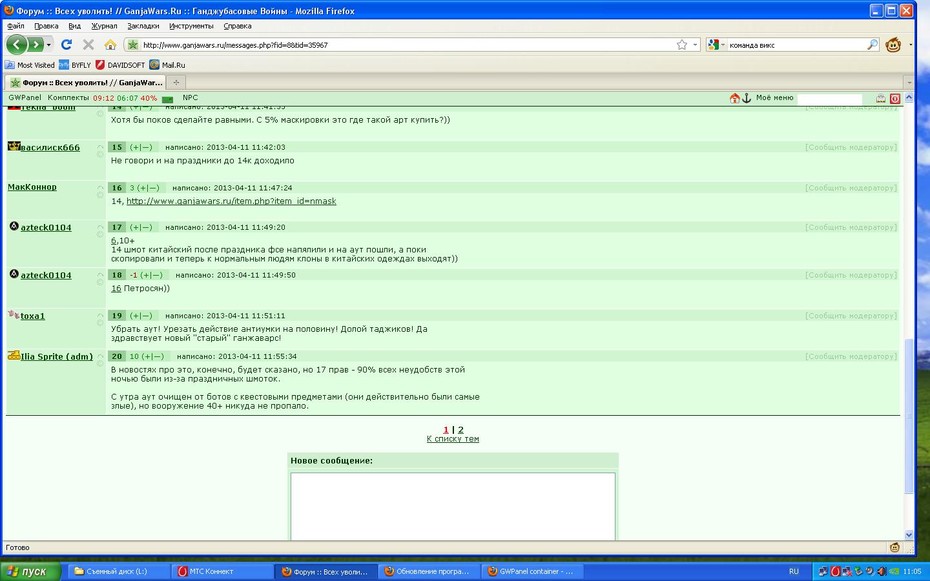Go back with the green back arrow
930x581 pixels.
pyautogui.click(x=17, y=44)
